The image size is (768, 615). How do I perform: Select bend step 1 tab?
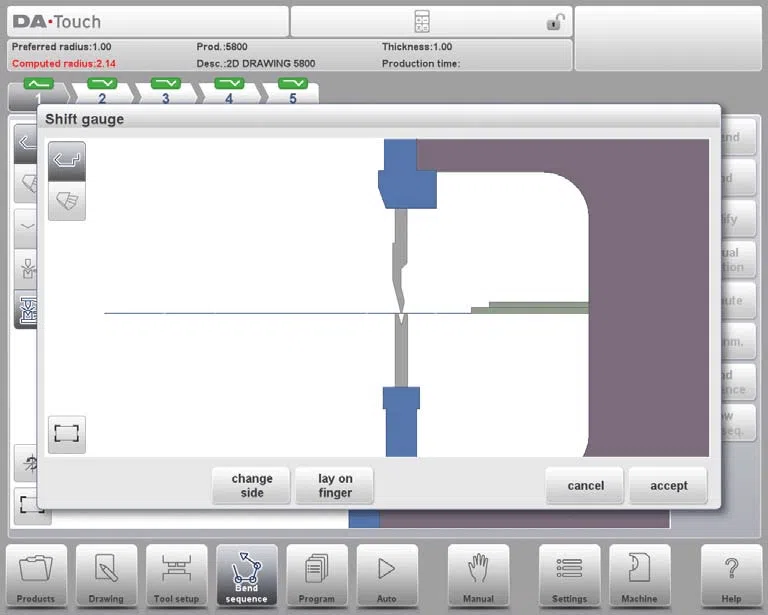[38, 92]
